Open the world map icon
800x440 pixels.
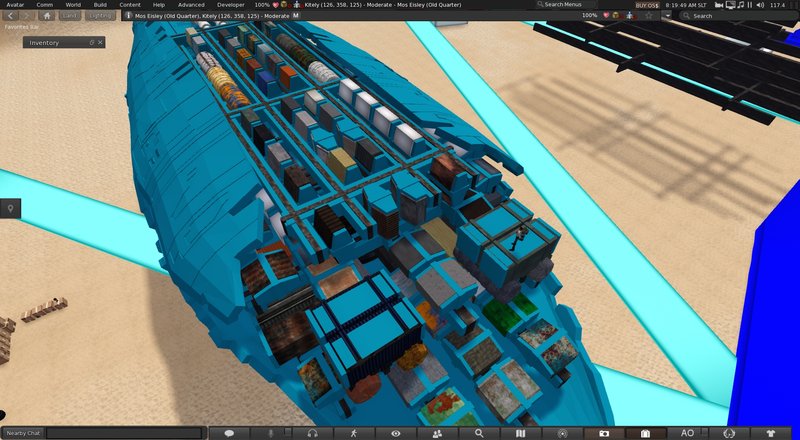point(520,433)
